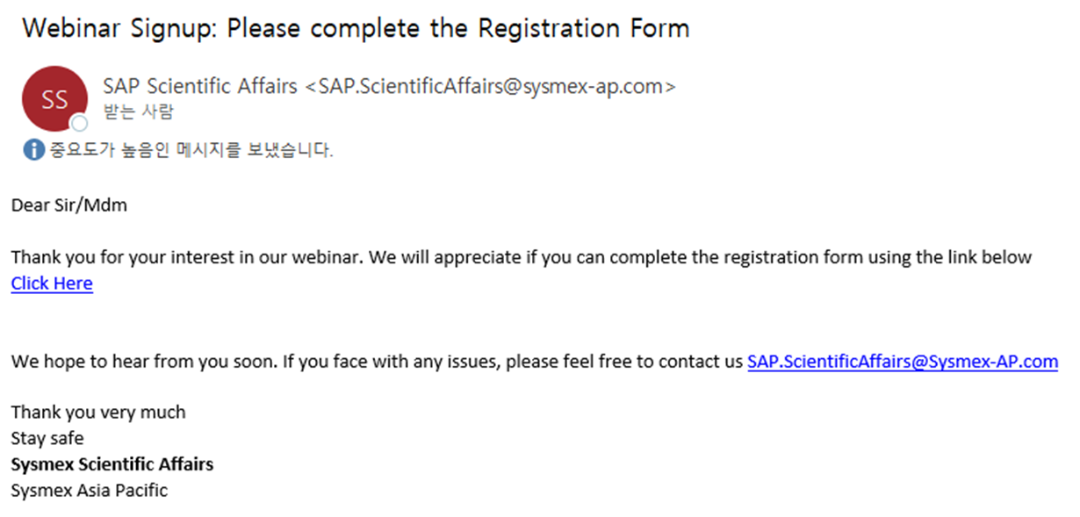
Task: Click the 'Registration Form' words in subject
Action: 583,29
